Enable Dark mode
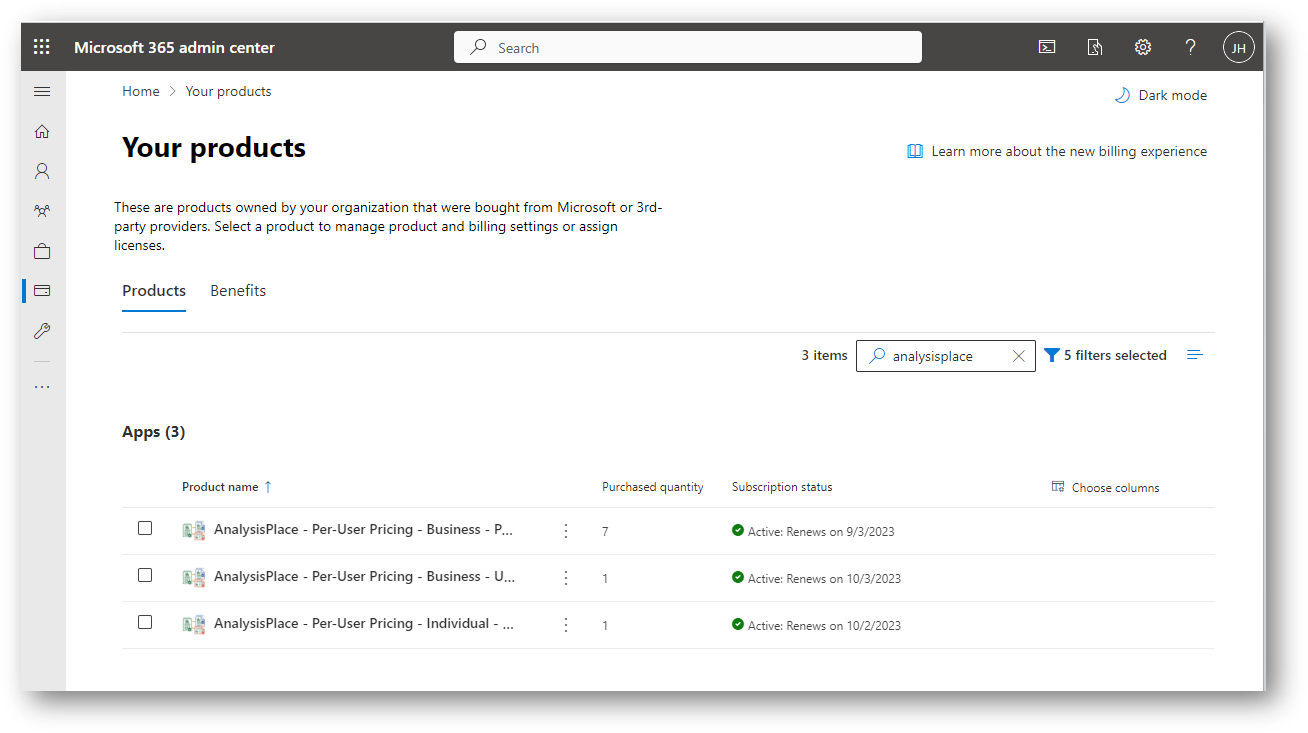This screenshot has width=1308, height=733. point(1161,96)
